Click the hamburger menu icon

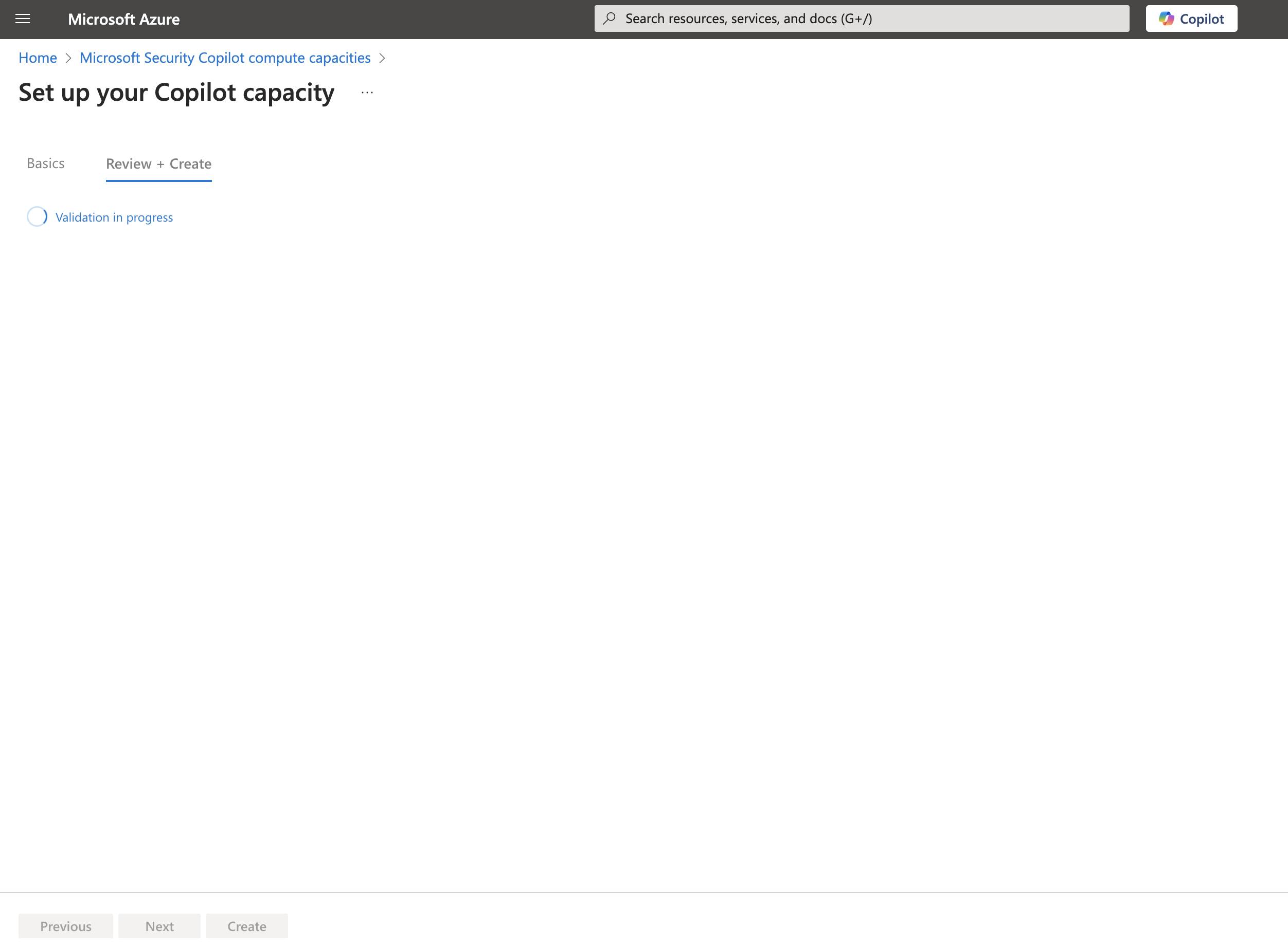[23, 19]
